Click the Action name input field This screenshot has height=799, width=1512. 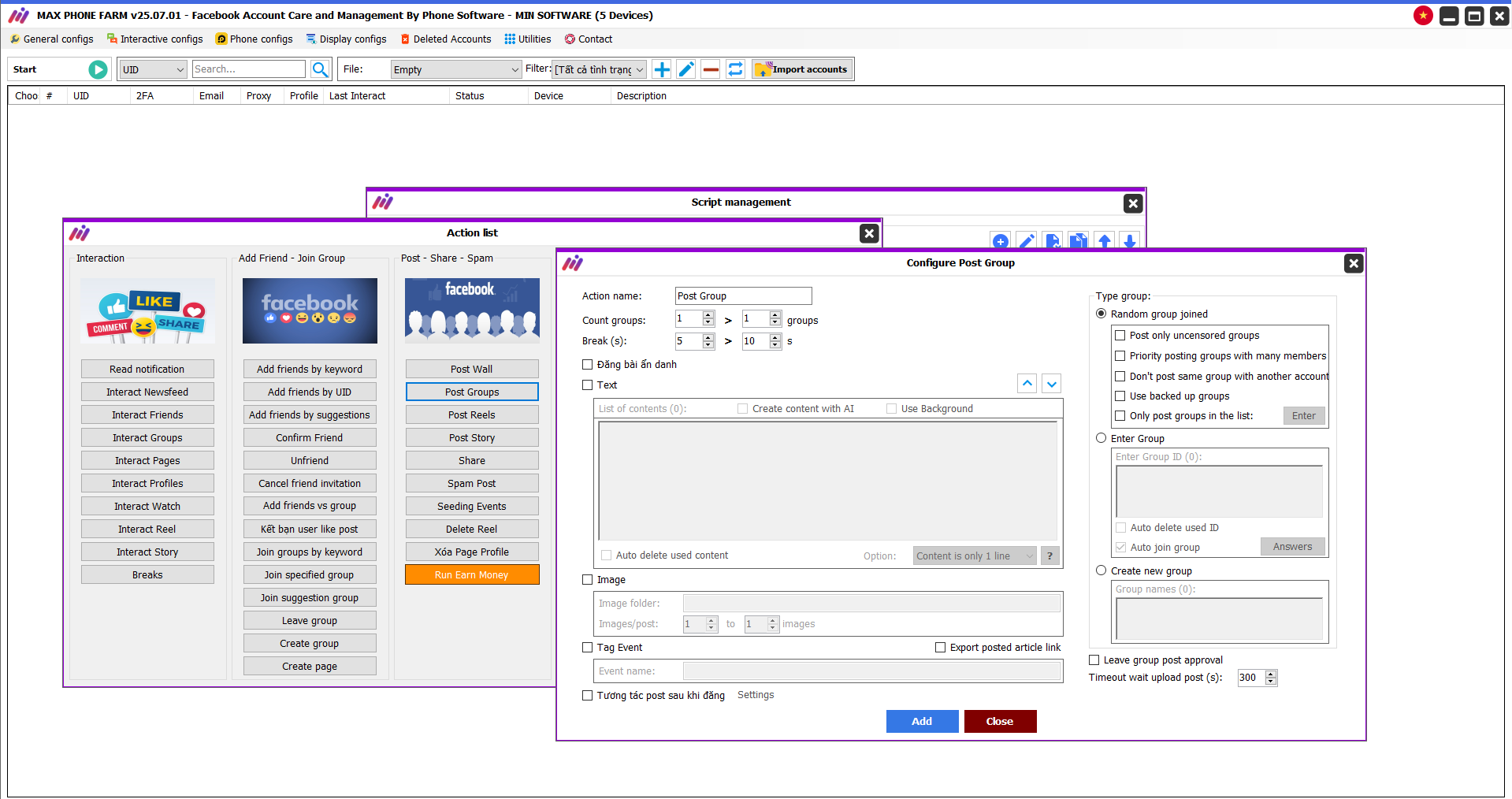pos(743,296)
